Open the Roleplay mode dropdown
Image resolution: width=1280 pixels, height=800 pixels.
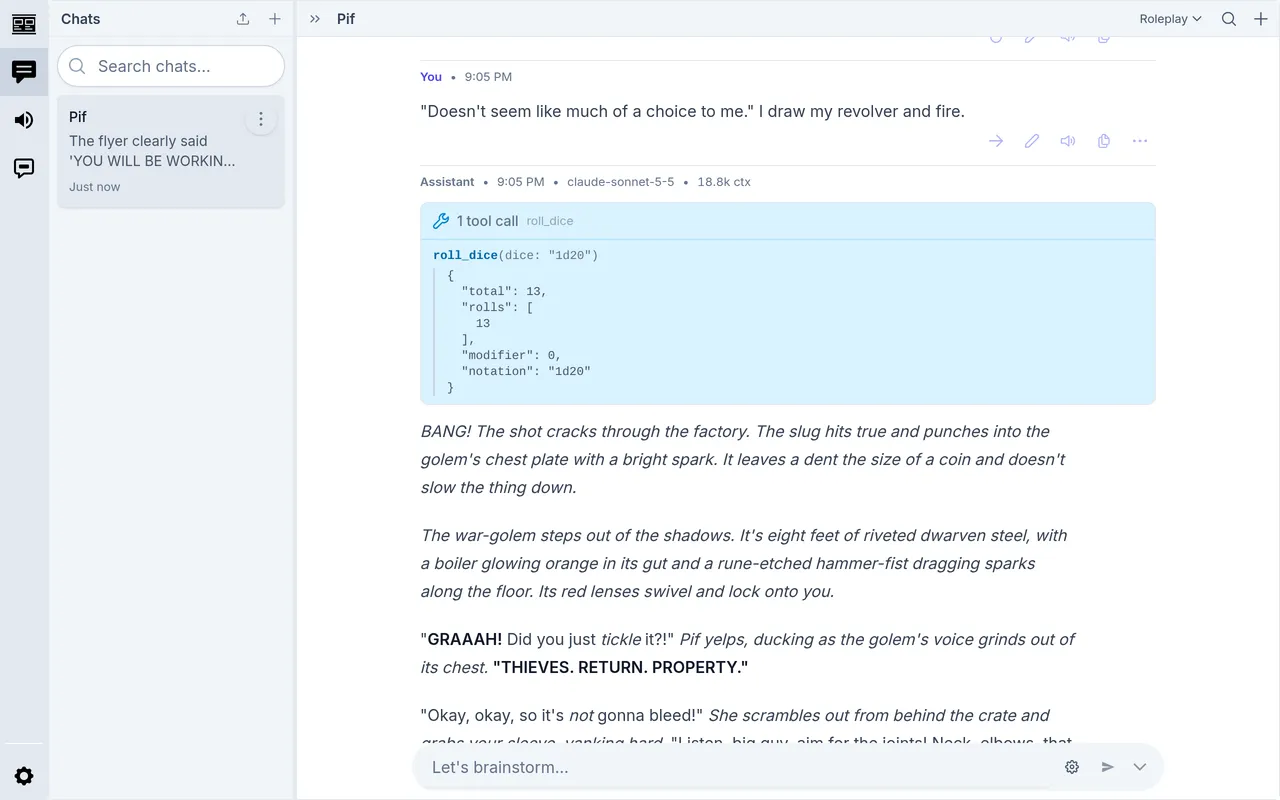point(1170,19)
